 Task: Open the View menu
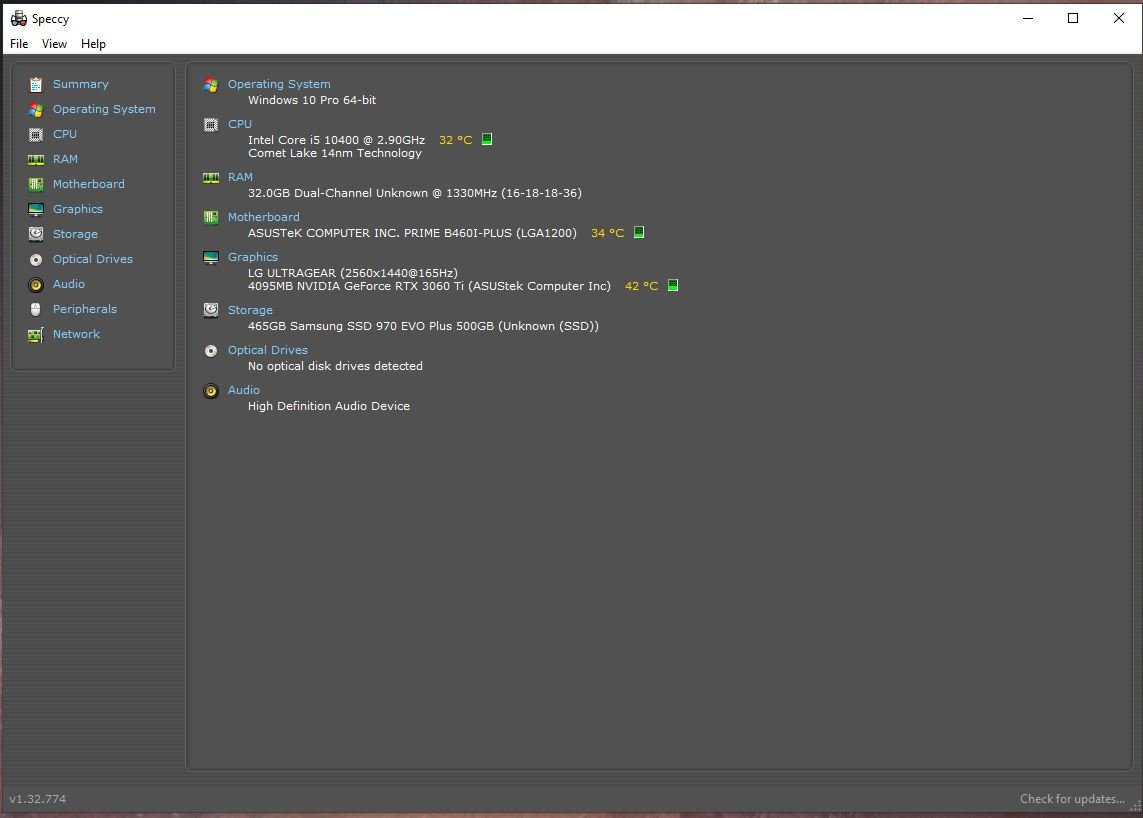[54, 44]
